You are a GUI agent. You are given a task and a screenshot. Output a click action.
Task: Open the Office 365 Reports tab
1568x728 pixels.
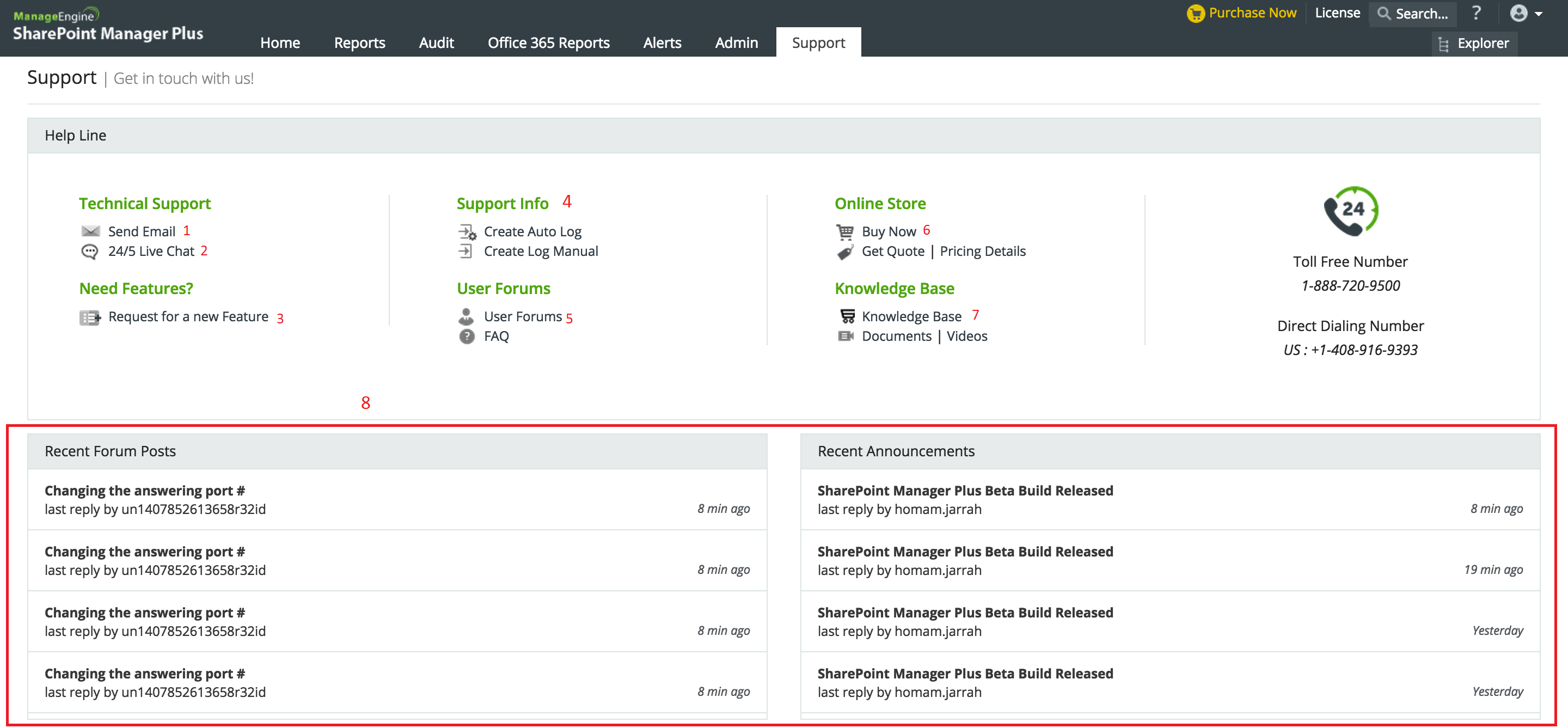tap(548, 42)
